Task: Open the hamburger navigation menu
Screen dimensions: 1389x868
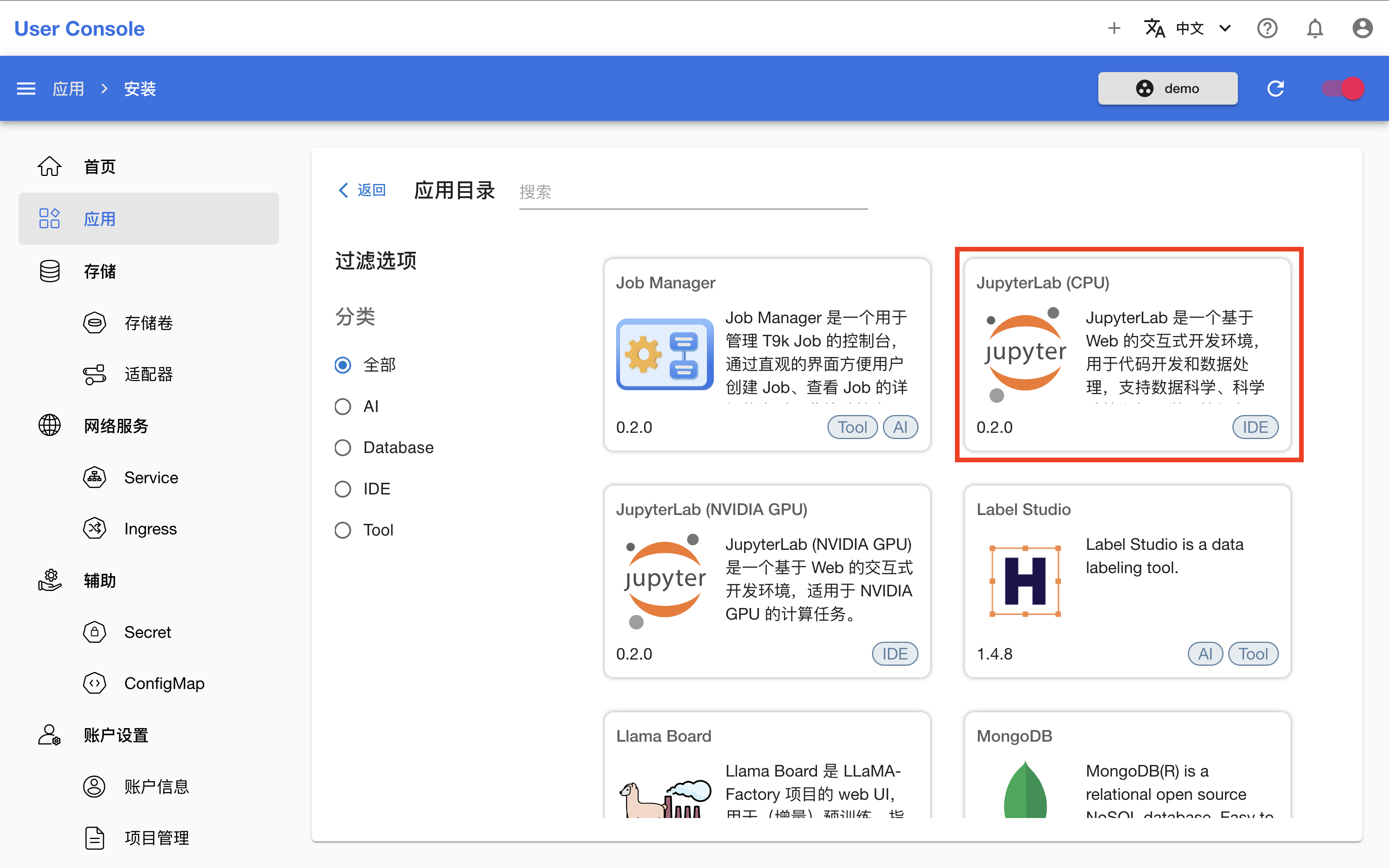Action: (26, 88)
